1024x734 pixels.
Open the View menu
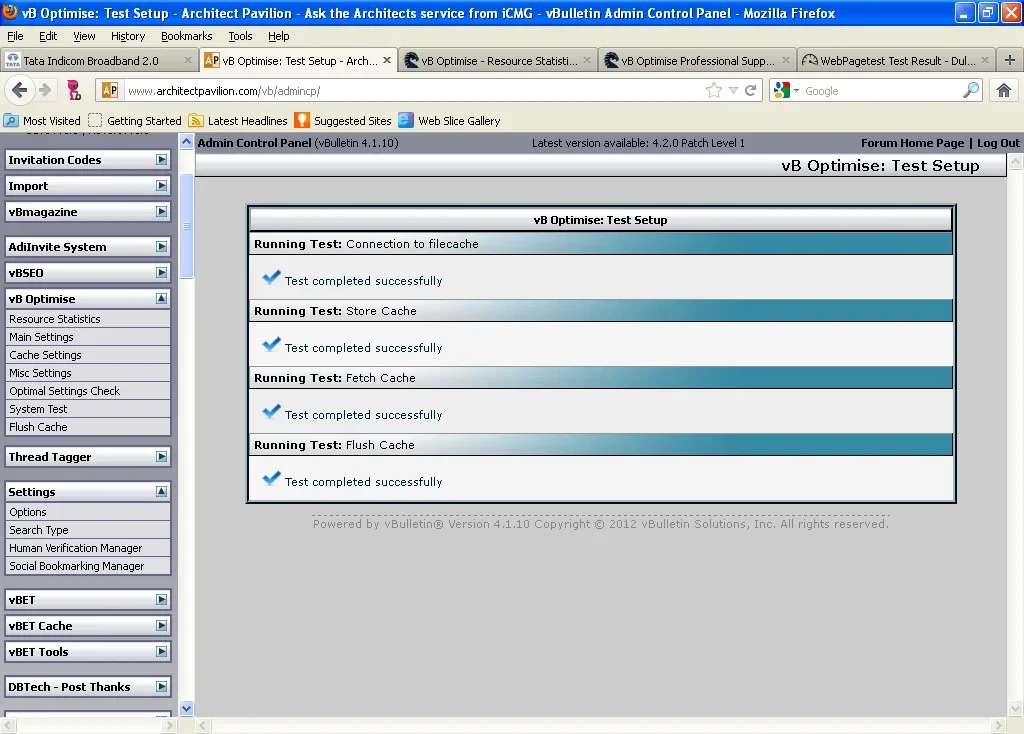pos(84,36)
